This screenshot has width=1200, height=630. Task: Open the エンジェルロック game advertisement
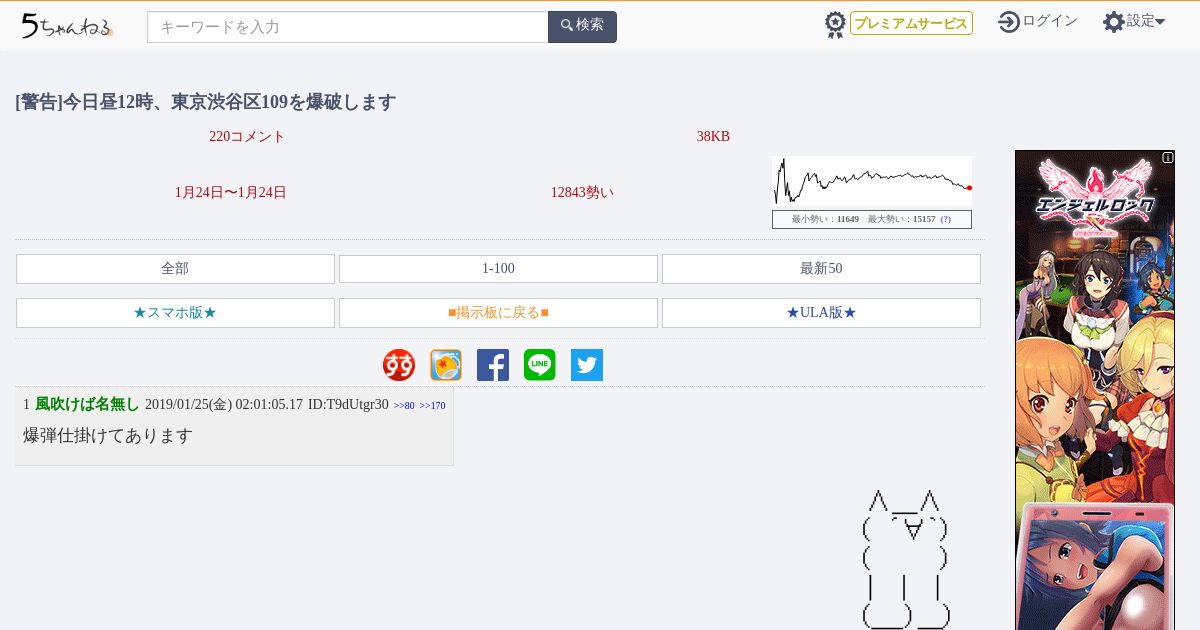click(x=1095, y=390)
